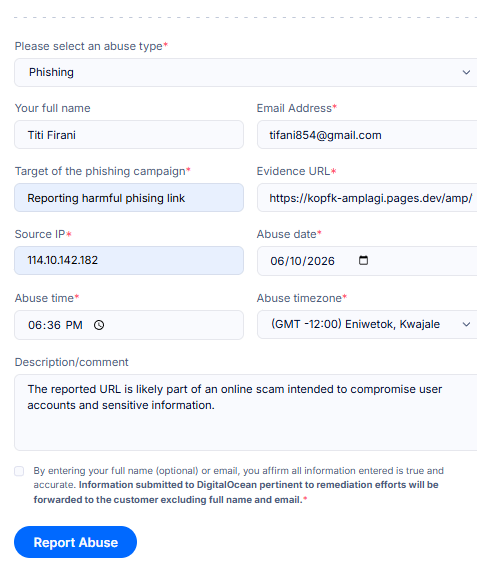Submit the form with Report Abuse button
Screen dimensions: 477x576
click(75, 542)
